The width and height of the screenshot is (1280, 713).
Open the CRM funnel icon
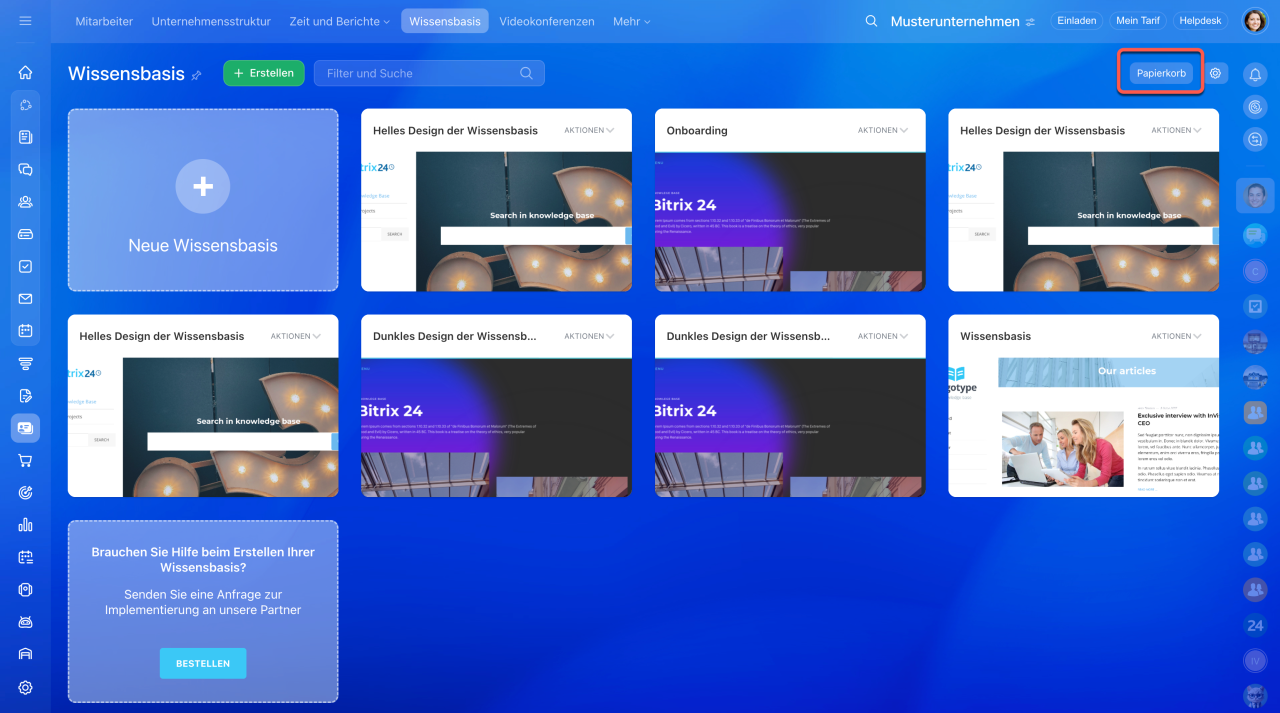[25, 363]
